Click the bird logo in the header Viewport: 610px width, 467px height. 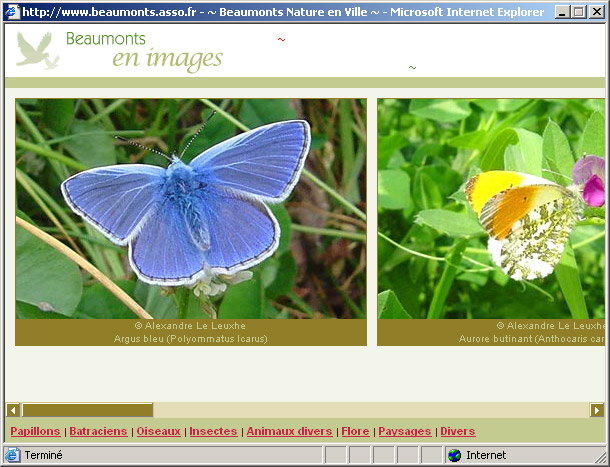point(37,51)
